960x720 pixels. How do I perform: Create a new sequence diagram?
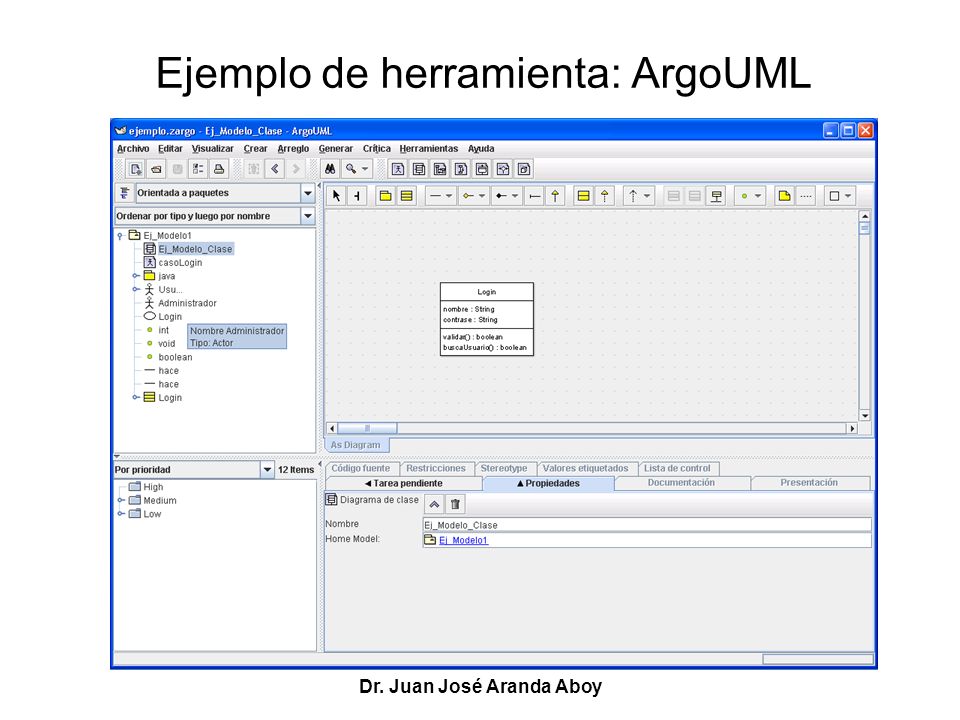click(440, 169)
